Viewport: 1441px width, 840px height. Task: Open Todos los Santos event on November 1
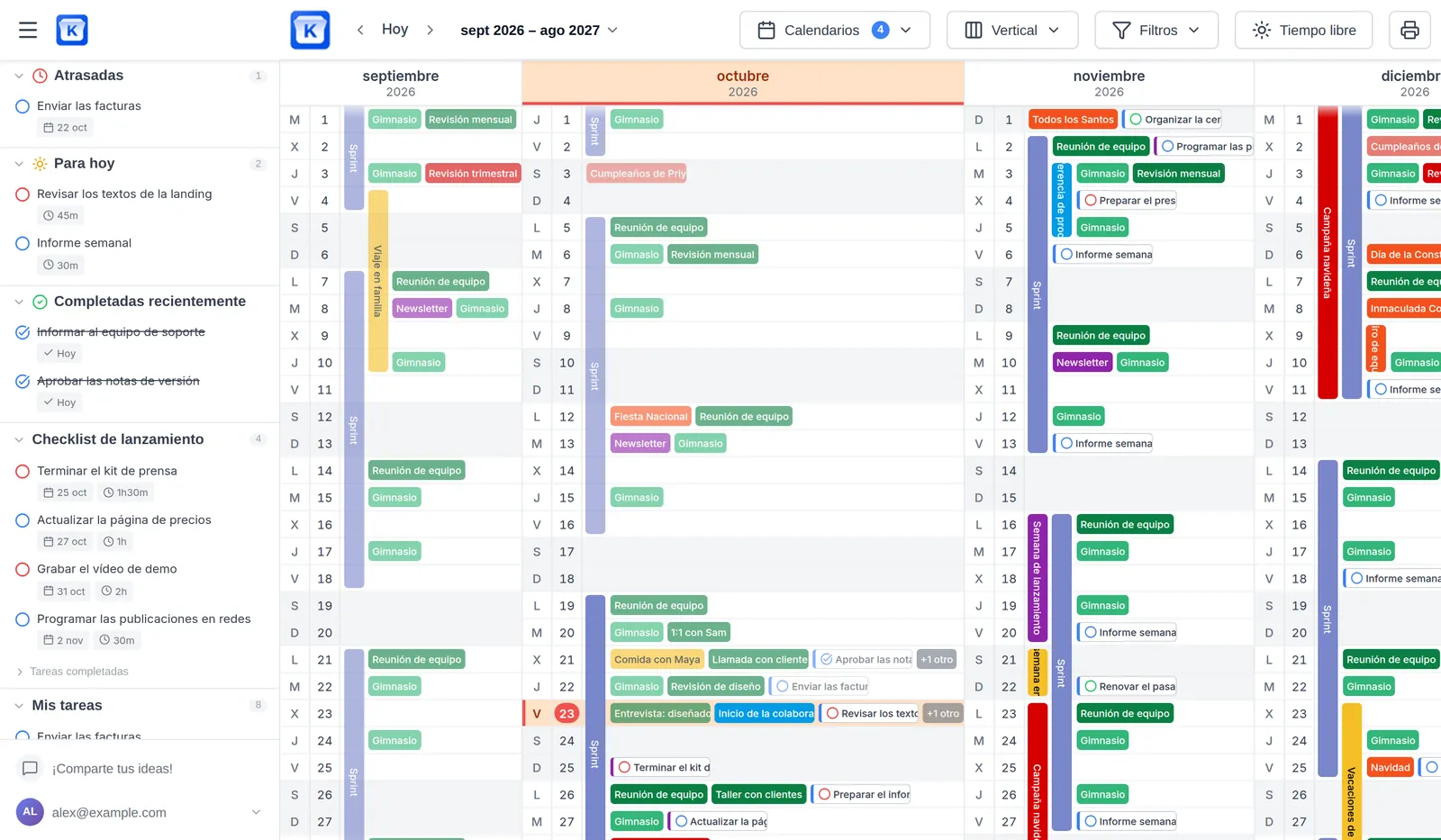point(1073,120)
